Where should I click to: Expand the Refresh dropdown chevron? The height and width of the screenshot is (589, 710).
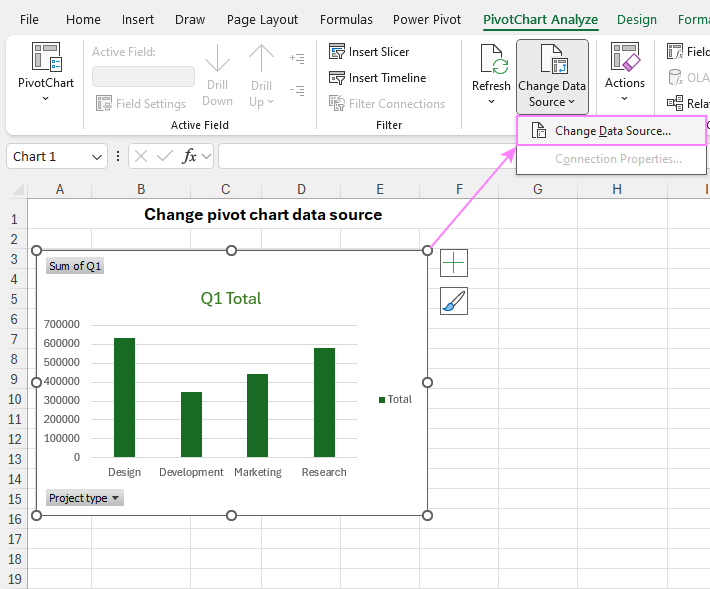pyautogui.click(x=491, y=101)
